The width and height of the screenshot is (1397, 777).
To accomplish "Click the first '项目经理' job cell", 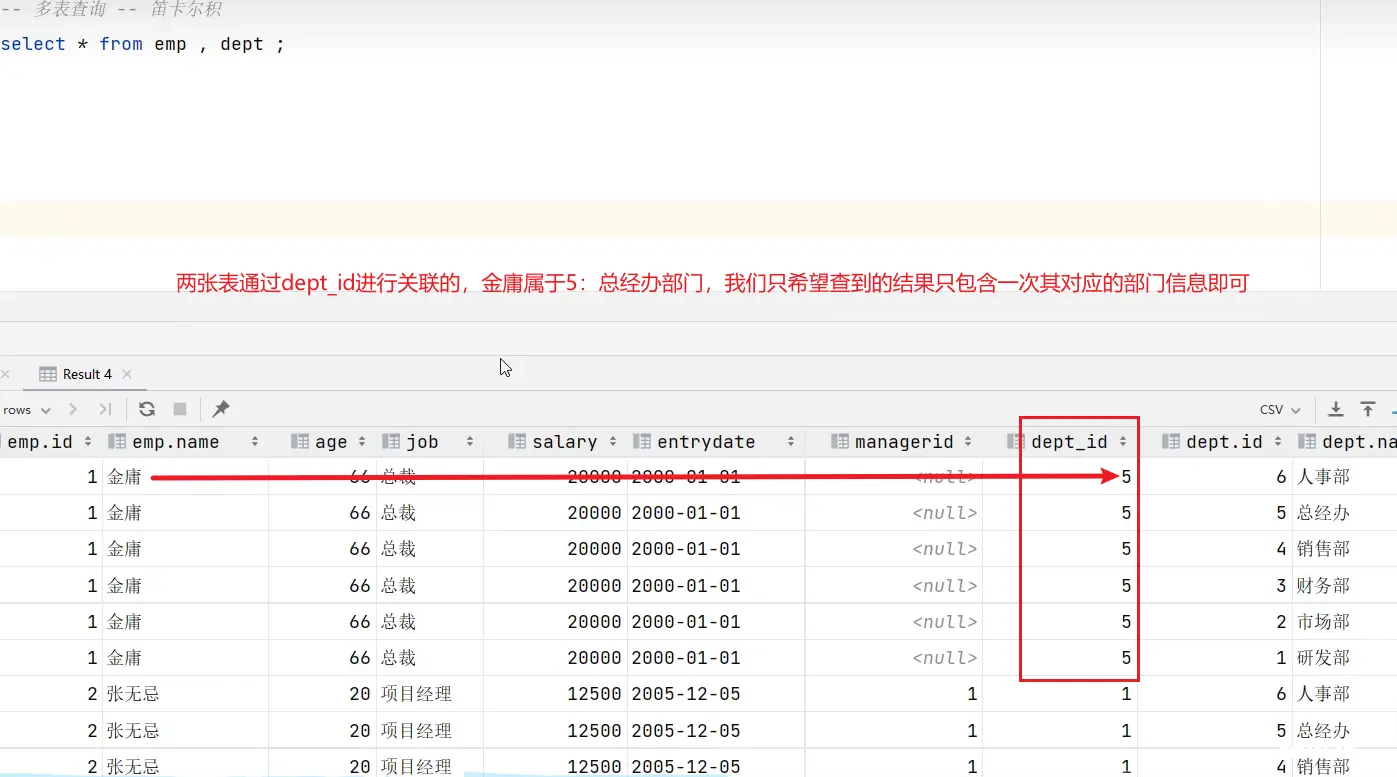I will coord(416,694).
